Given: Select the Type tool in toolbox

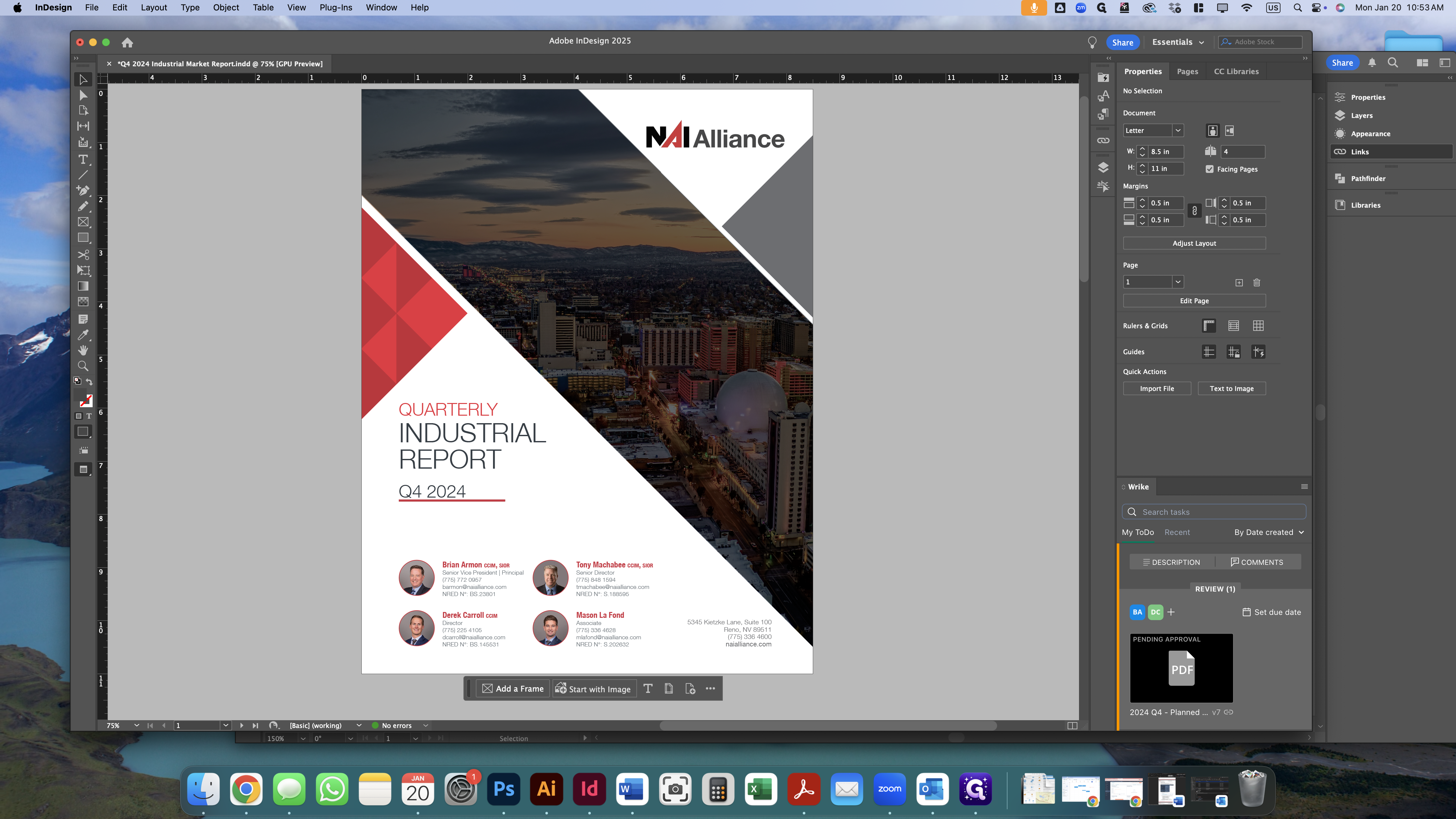Looking at the screenshot, I should [x=83, y=160].
